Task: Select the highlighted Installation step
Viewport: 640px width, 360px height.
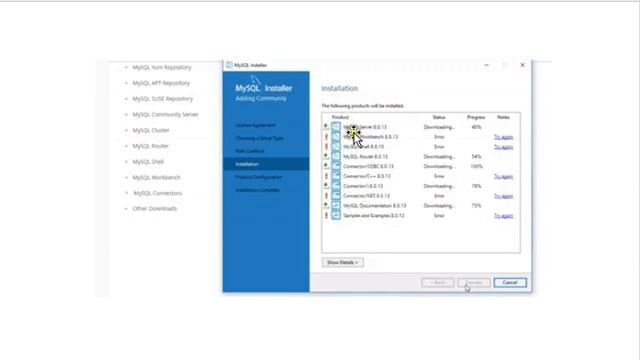Action: [x=266, y=164]
